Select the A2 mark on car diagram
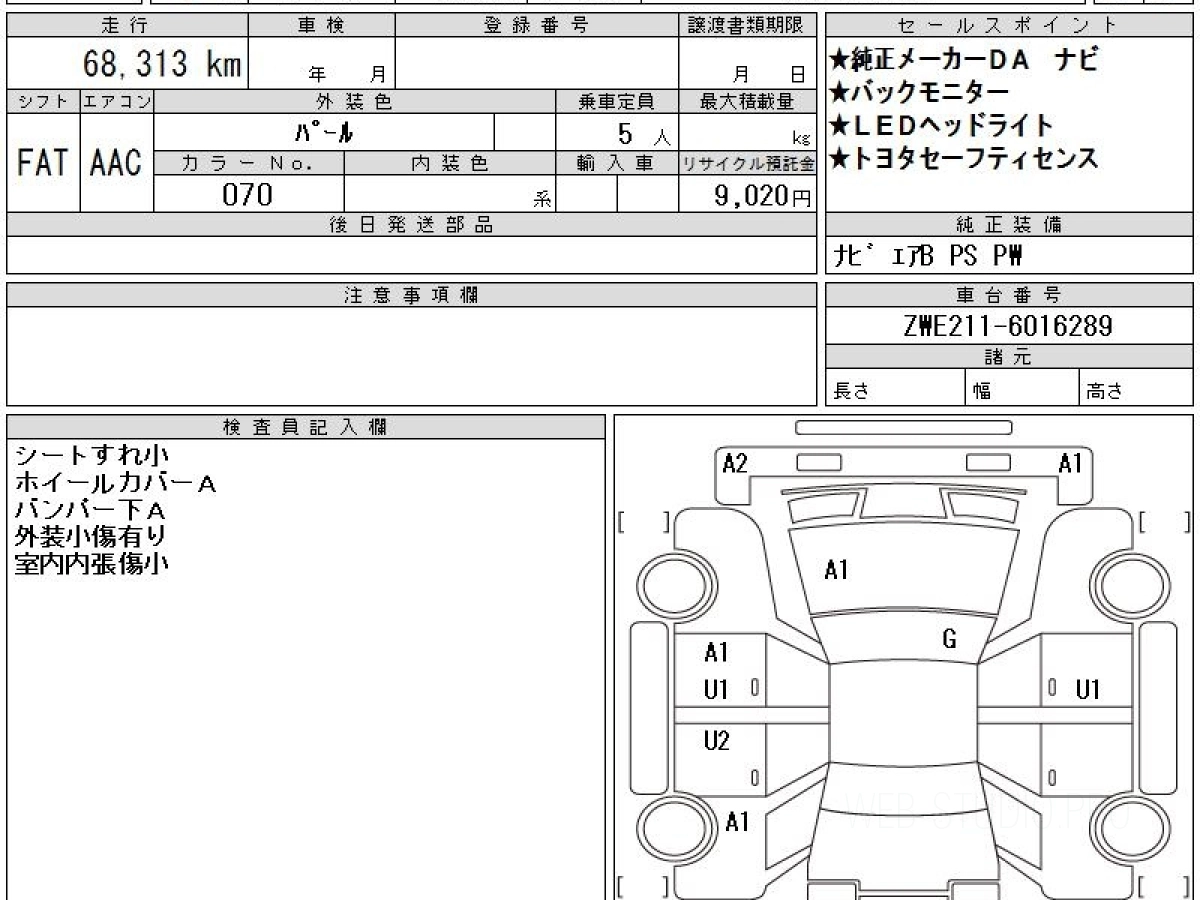The width and height of the screenshot is (1200, 900). point(735,463)
